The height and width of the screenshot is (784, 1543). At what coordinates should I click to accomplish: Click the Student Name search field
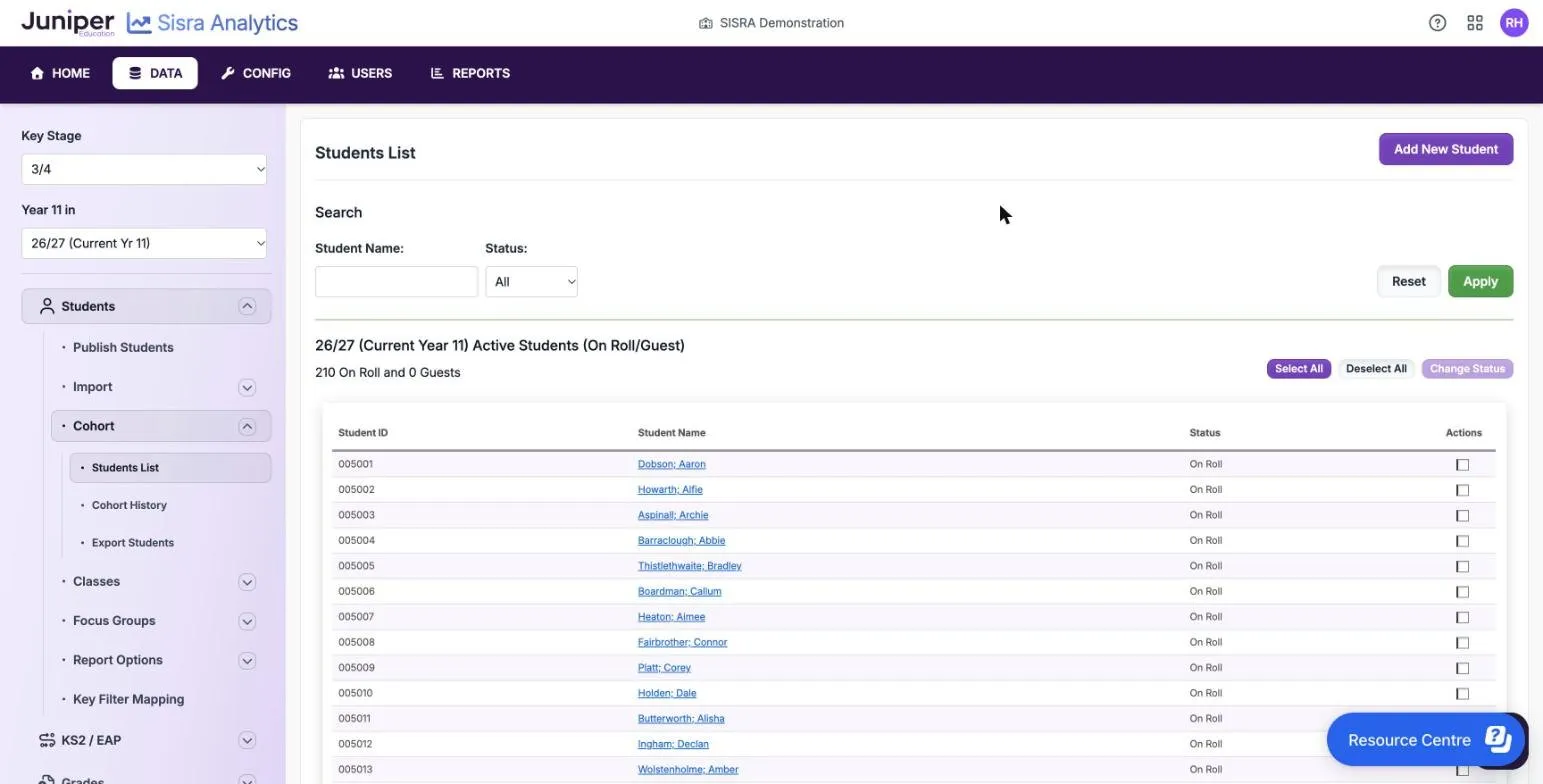pos(396,282)
